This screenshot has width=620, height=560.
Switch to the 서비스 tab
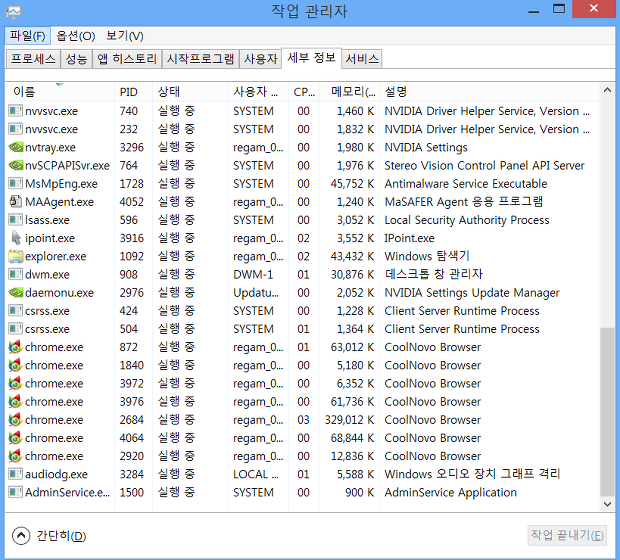[x=362, y=59]
